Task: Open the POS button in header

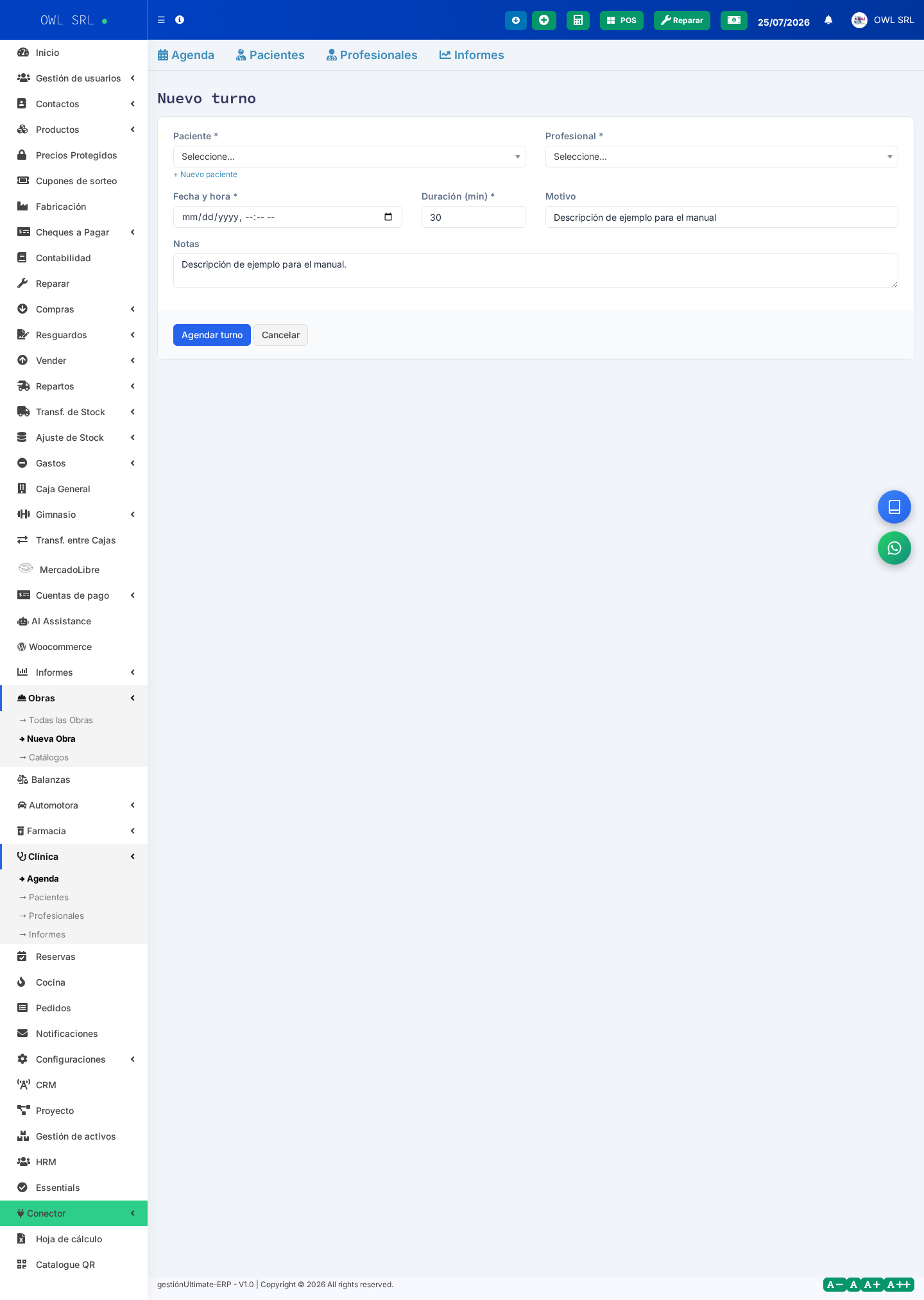Action: pos(622,21)
